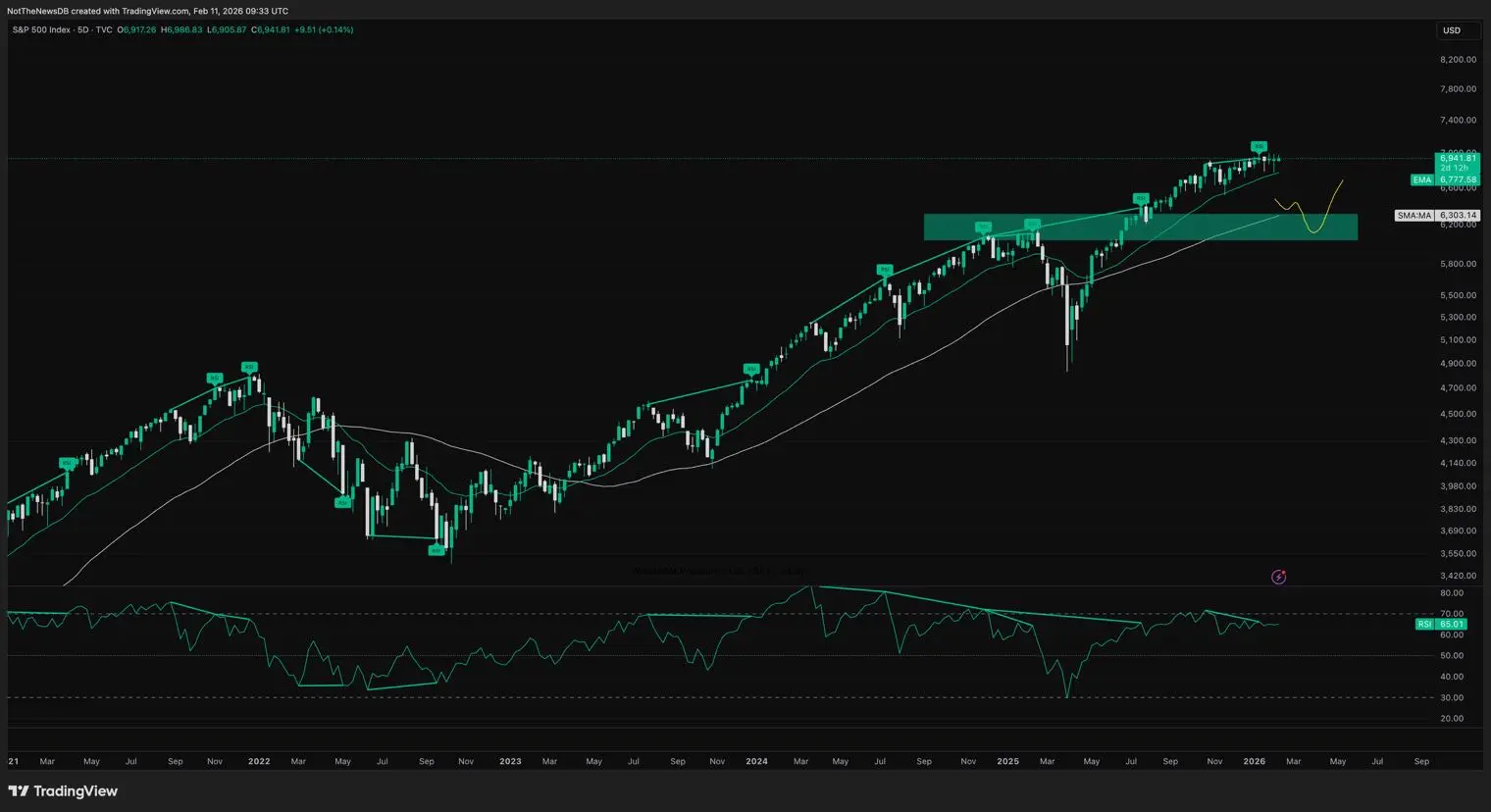Click the 4,300.00 price axis label
Image resolution: width=1491 pixels, height=812 pixels.
(x=1458, y=441)
